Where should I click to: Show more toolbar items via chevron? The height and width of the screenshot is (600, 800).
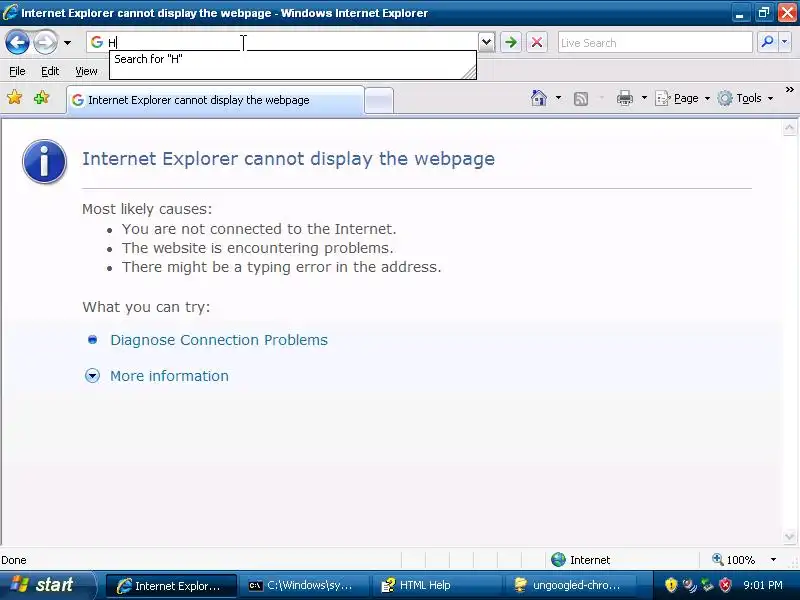coord(790,90)
